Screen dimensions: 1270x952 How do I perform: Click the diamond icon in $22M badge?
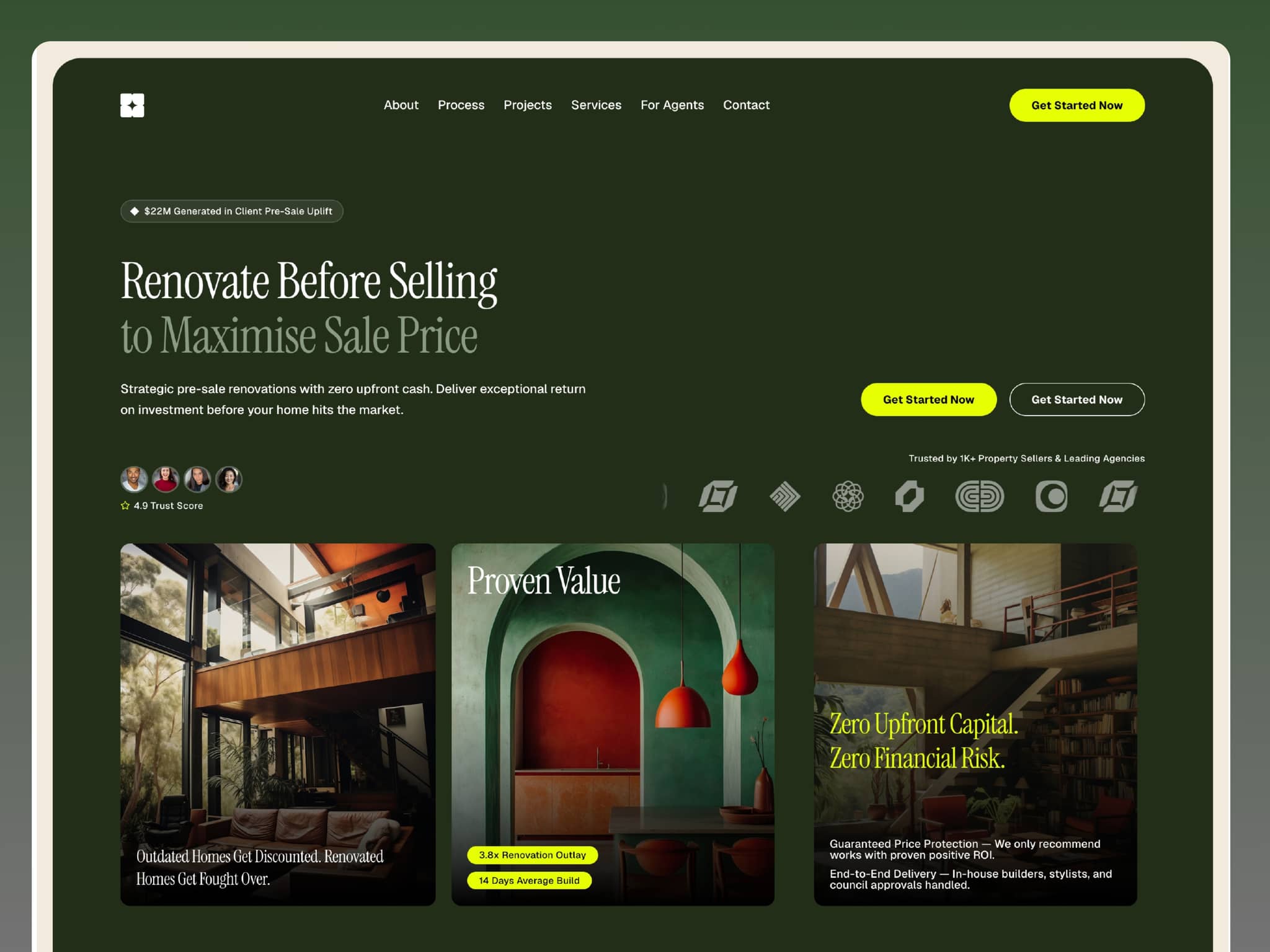click(135, 211)
